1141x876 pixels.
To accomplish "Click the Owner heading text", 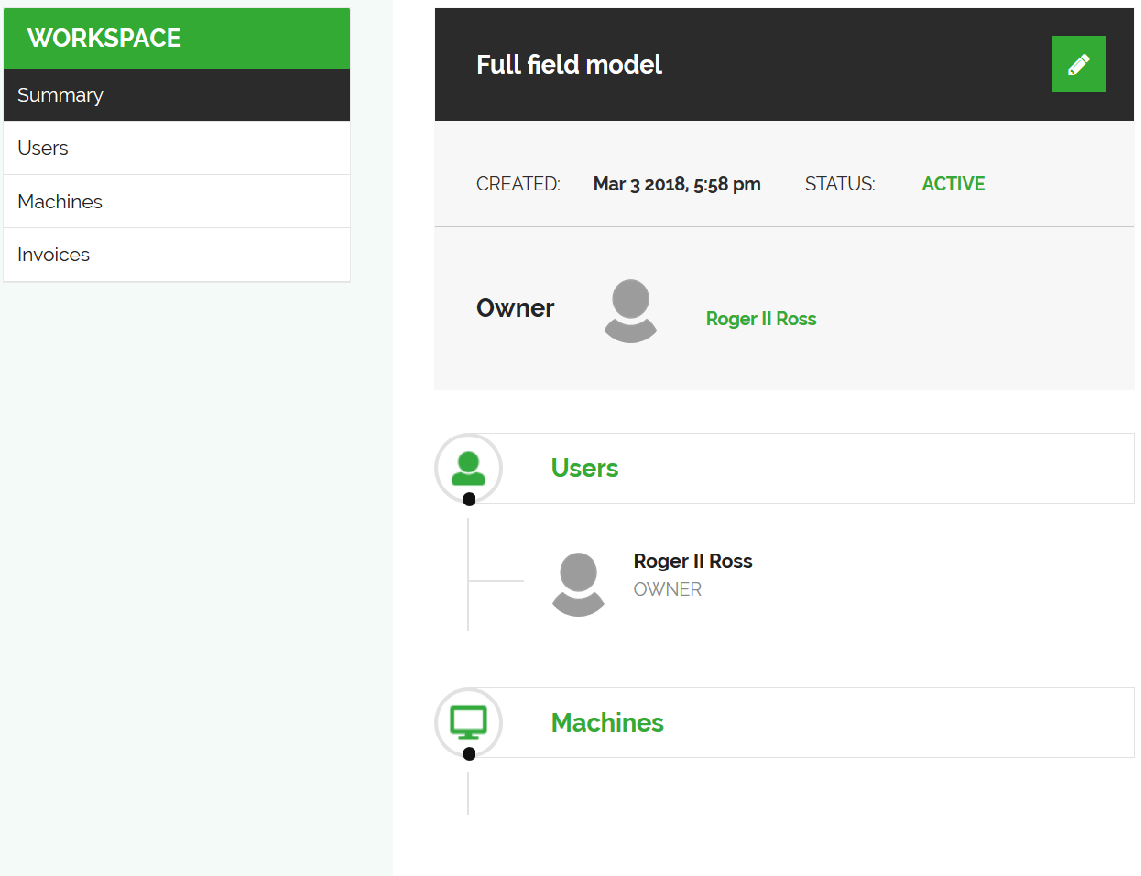I will pyautogui.click(x=515, y=308).
